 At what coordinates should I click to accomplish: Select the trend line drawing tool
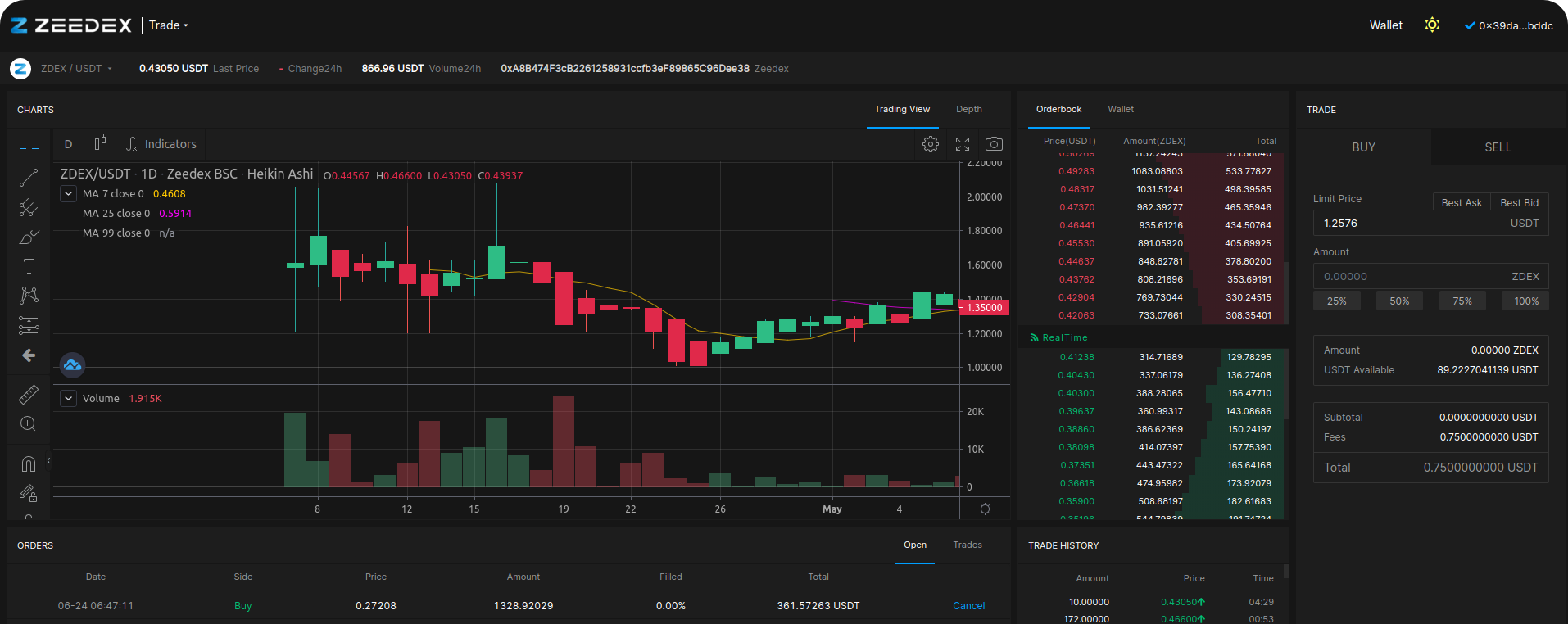pos(29,178)
